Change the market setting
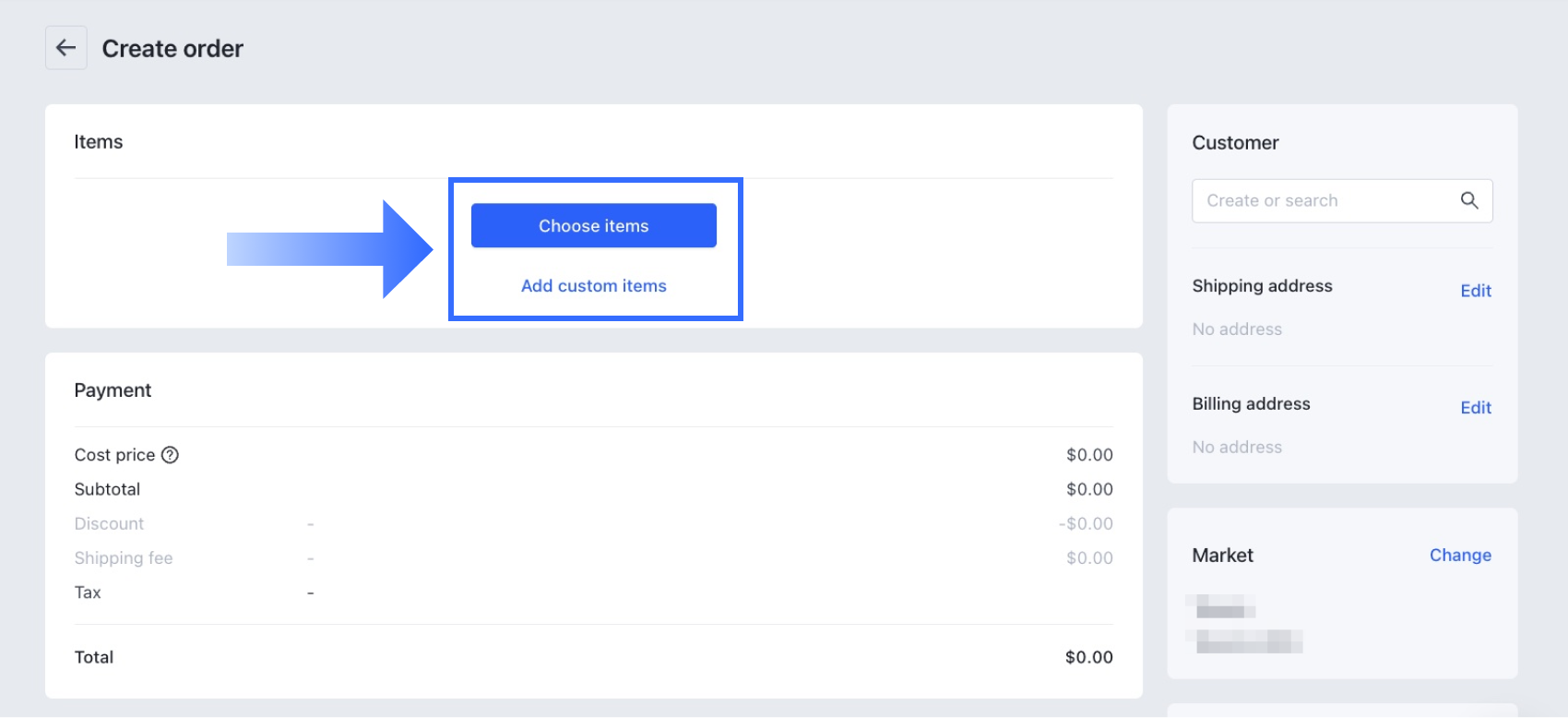Viewport: 1568px width, 718px height. click(1459, 555)
